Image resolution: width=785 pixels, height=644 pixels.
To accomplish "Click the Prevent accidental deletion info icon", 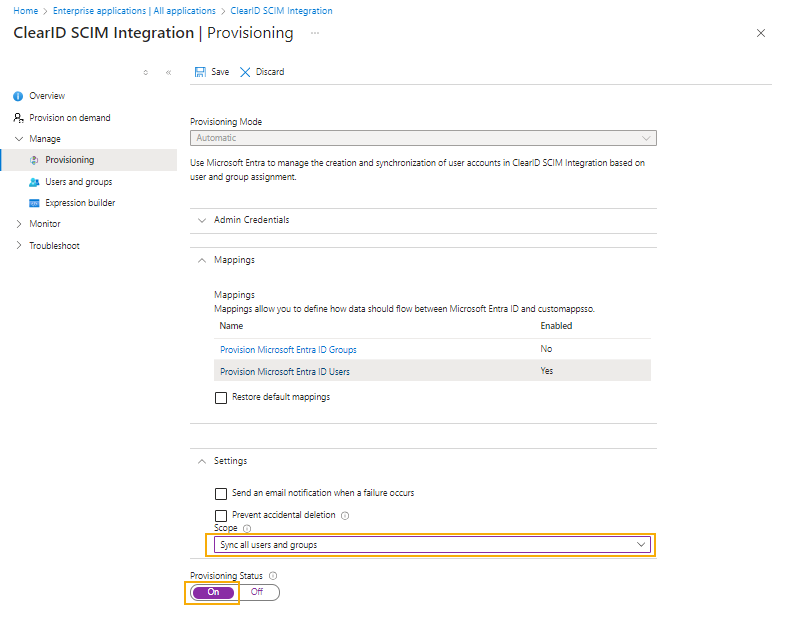I will coord(345,516).
